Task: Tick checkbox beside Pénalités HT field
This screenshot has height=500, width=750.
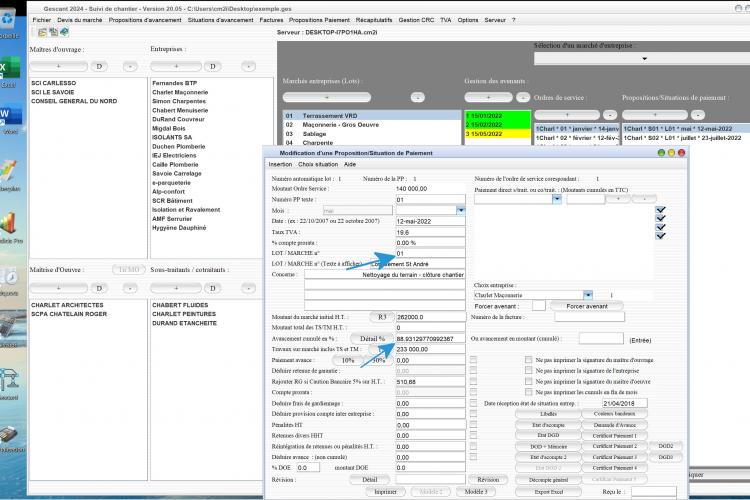Action: (x=473, y=424)
